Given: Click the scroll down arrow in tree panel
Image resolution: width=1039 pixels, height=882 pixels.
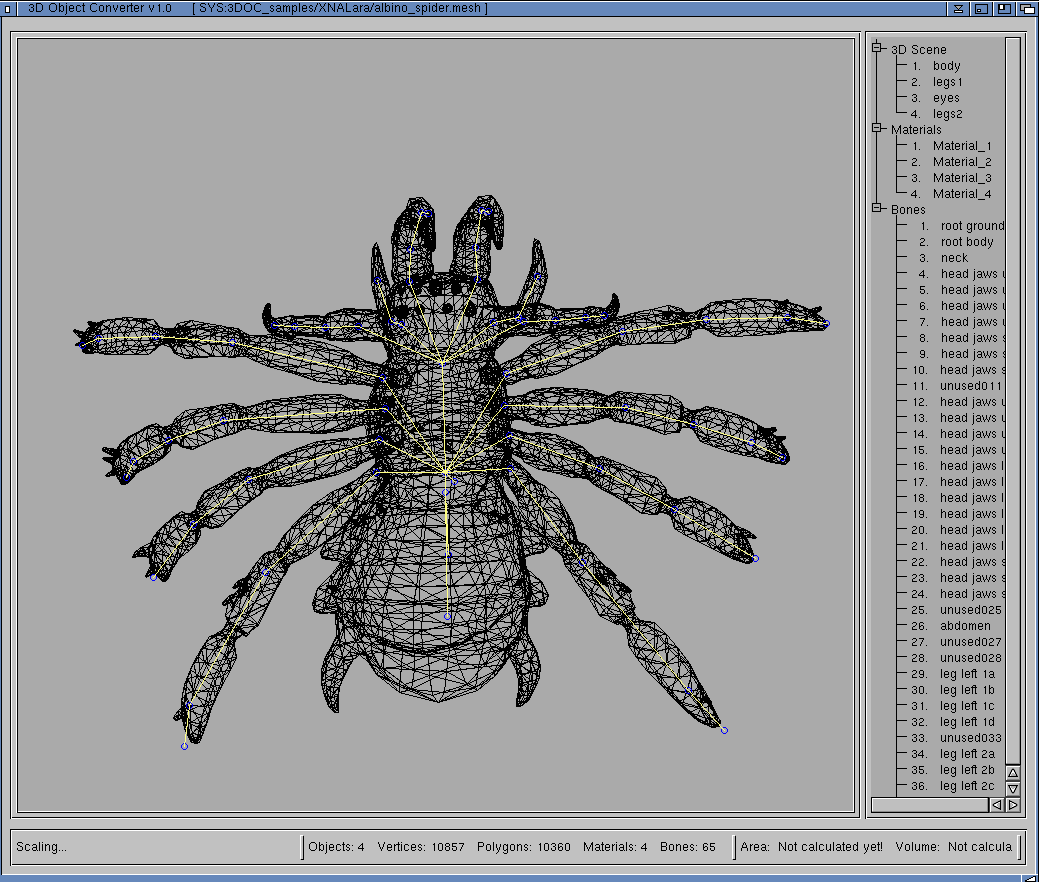Looking at the screenshot, I should [x=1013, y=789].
